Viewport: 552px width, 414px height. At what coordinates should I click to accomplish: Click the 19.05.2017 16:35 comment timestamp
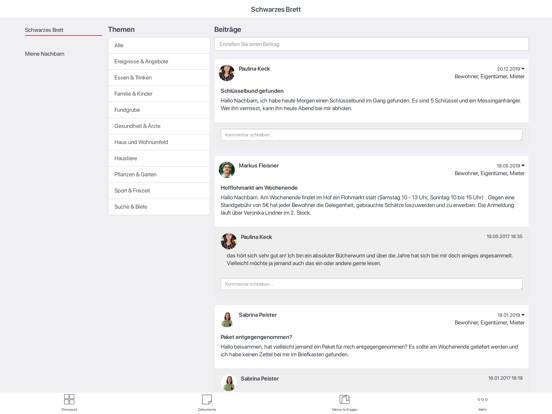504,236
